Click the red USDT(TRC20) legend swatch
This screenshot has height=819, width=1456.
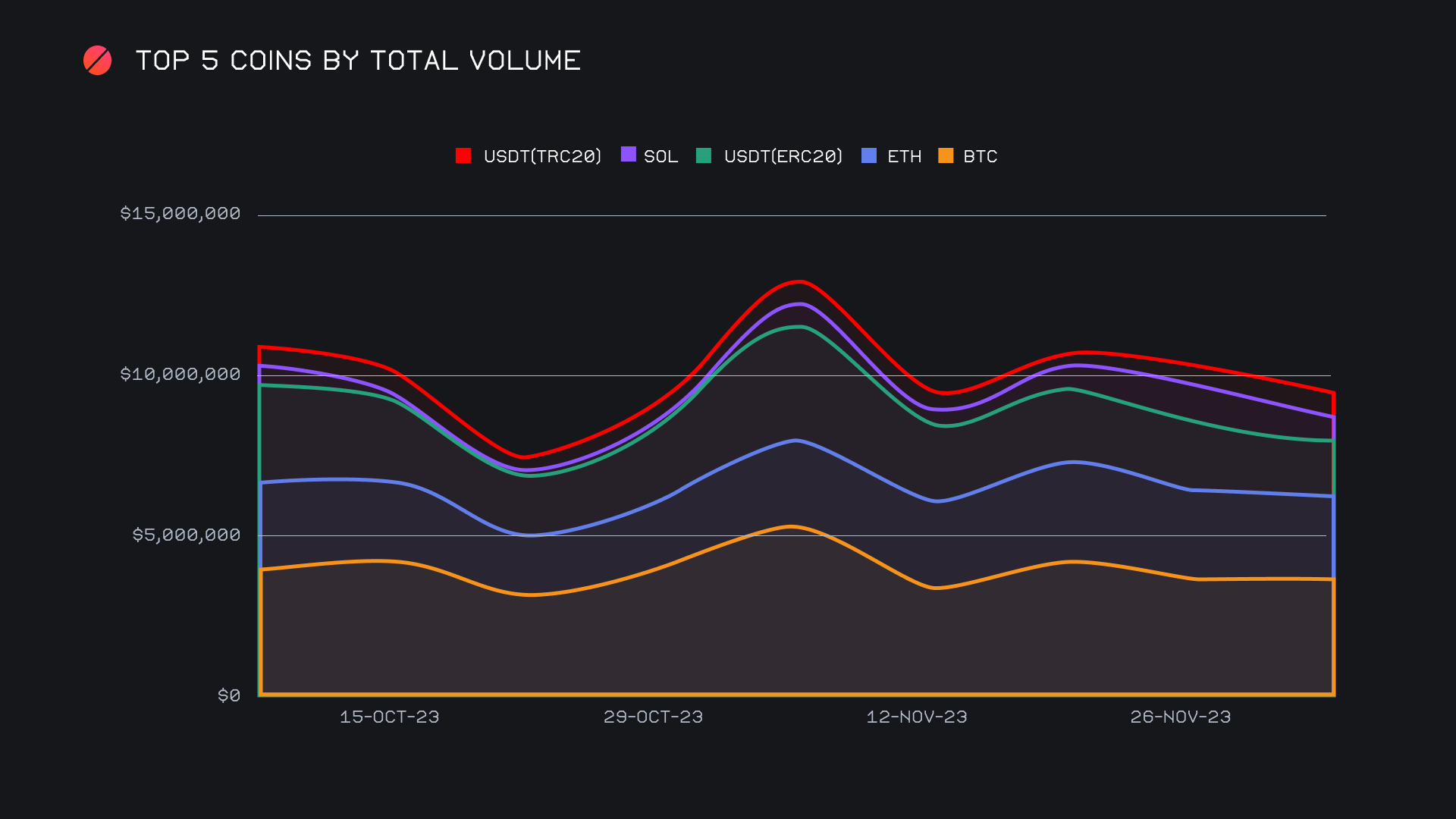coord(463,155)
